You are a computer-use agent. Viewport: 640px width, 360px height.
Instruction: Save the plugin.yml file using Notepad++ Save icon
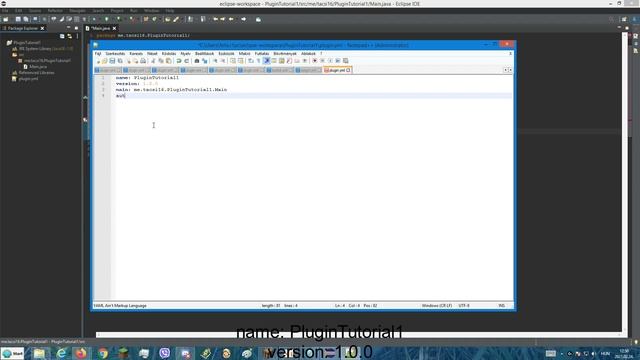[x=112, y=61]
